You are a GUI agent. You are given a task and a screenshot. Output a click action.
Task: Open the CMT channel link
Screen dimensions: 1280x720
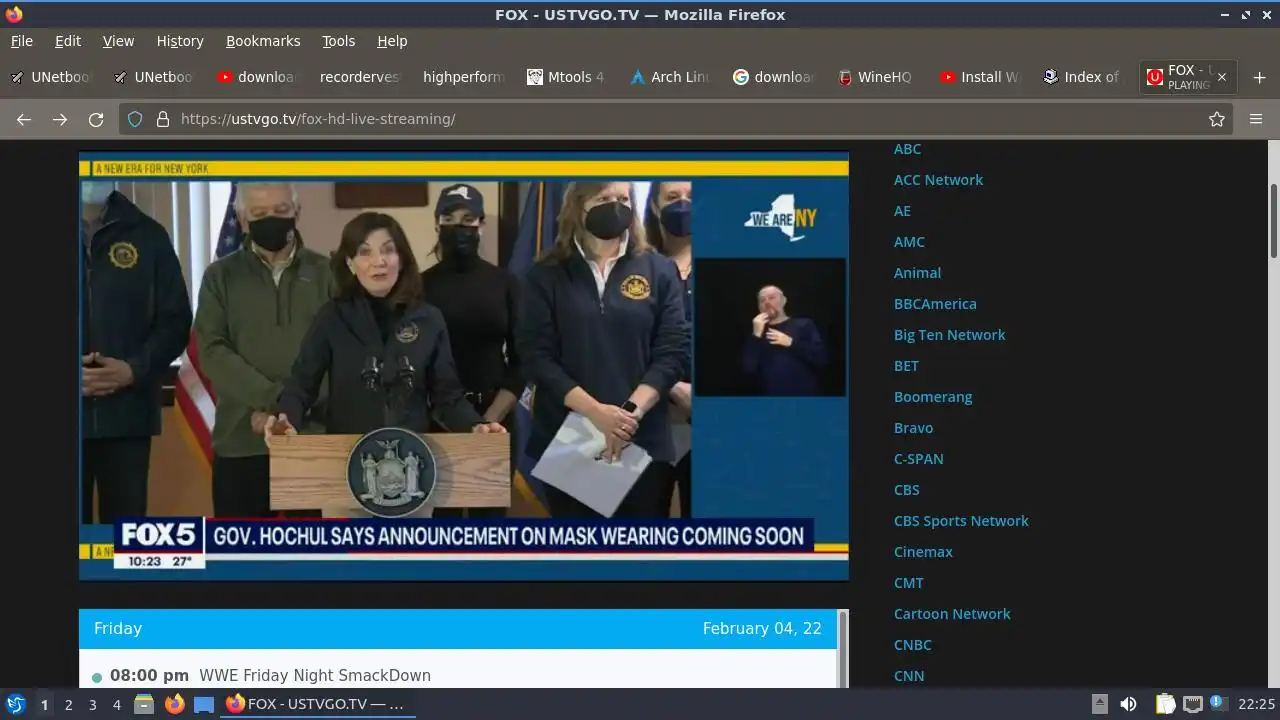click(x=908, y=583)
